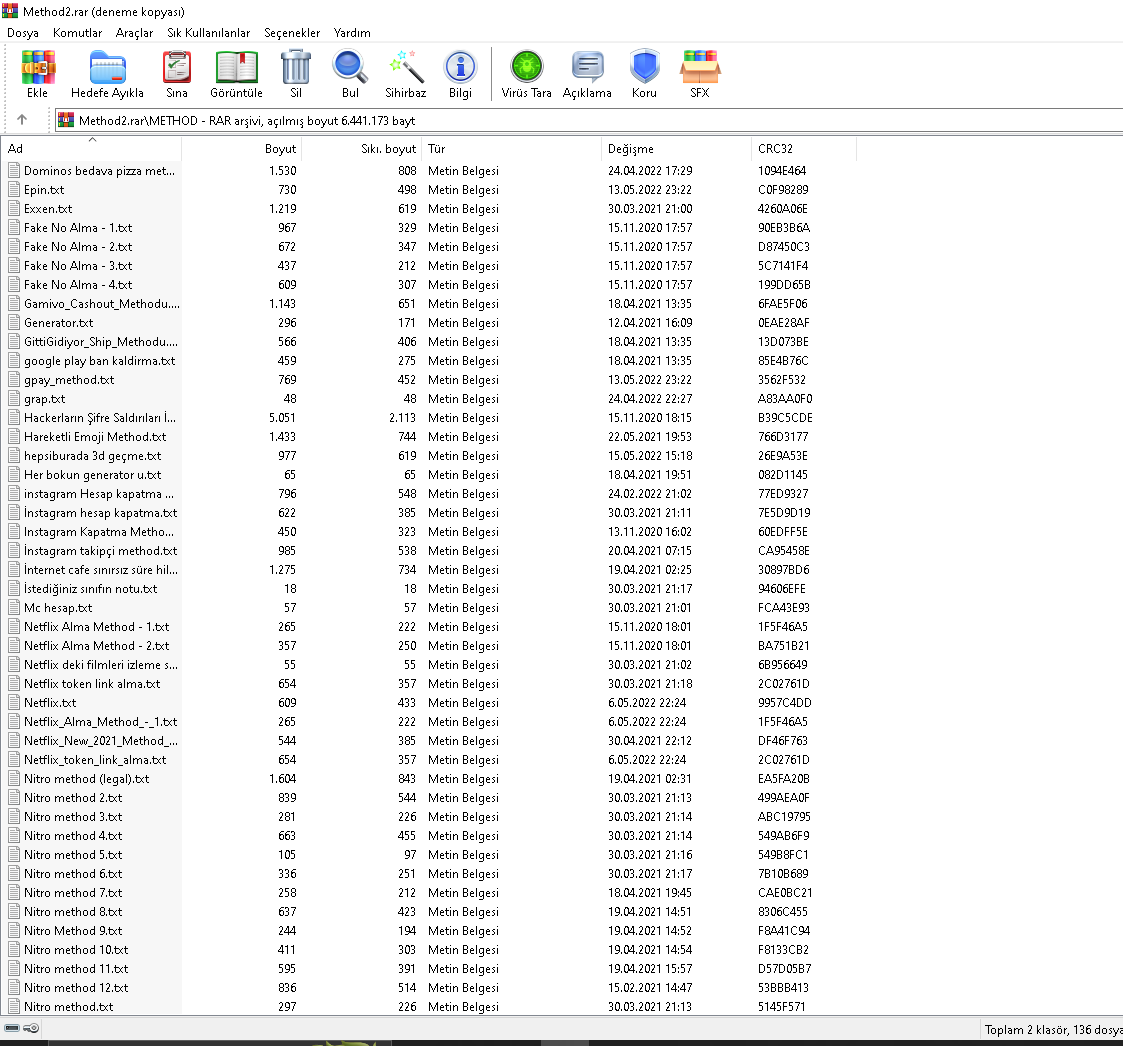The height and width of the screenshot is (1046, 1123).
Task: Click file icon of Epin.txt
Action: 14,190
